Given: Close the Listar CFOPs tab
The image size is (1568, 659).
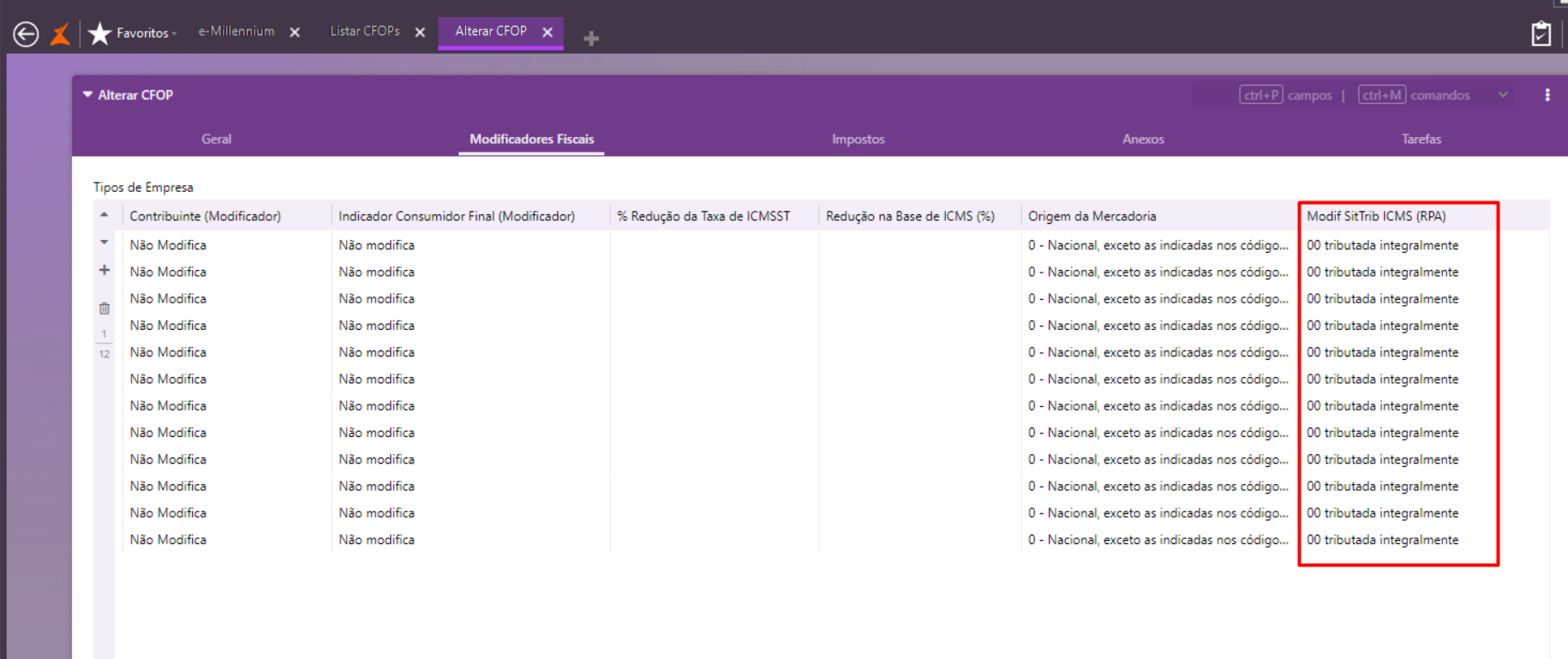Looking at the screenshot, I should click(420, 33).
